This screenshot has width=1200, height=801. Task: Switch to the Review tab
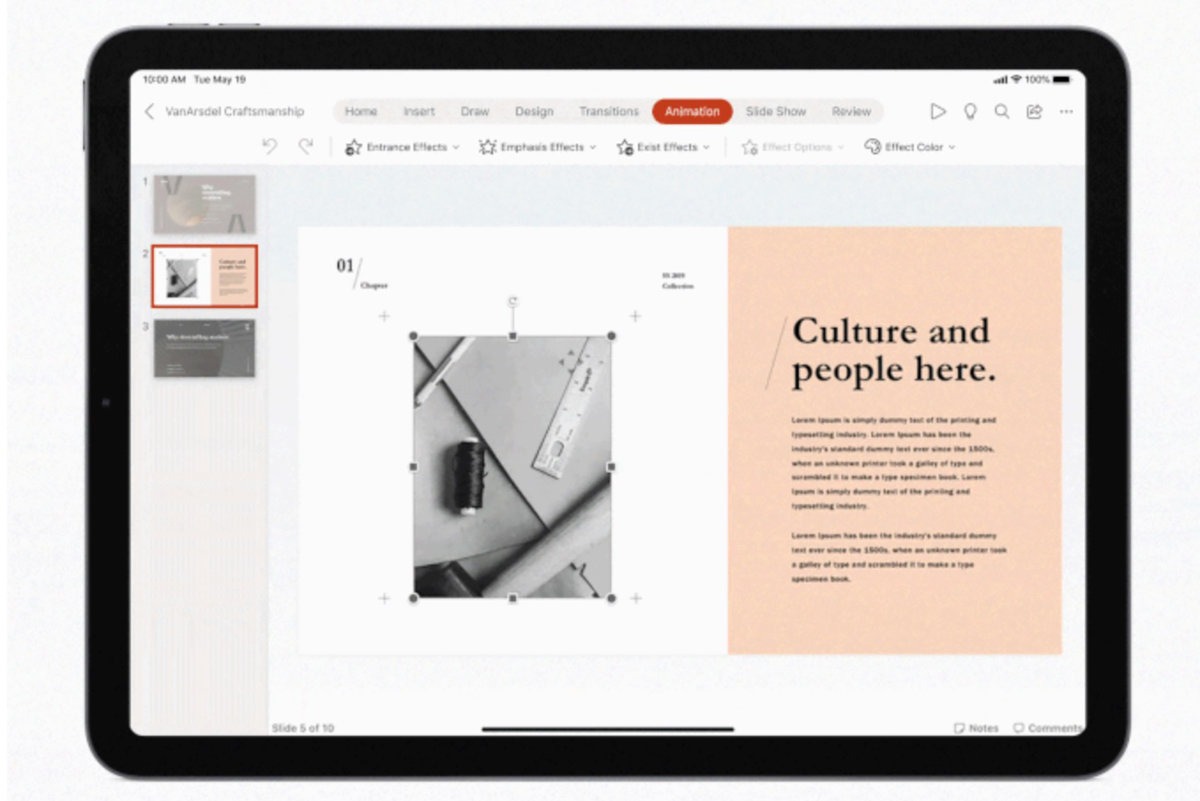click(851, 112)
